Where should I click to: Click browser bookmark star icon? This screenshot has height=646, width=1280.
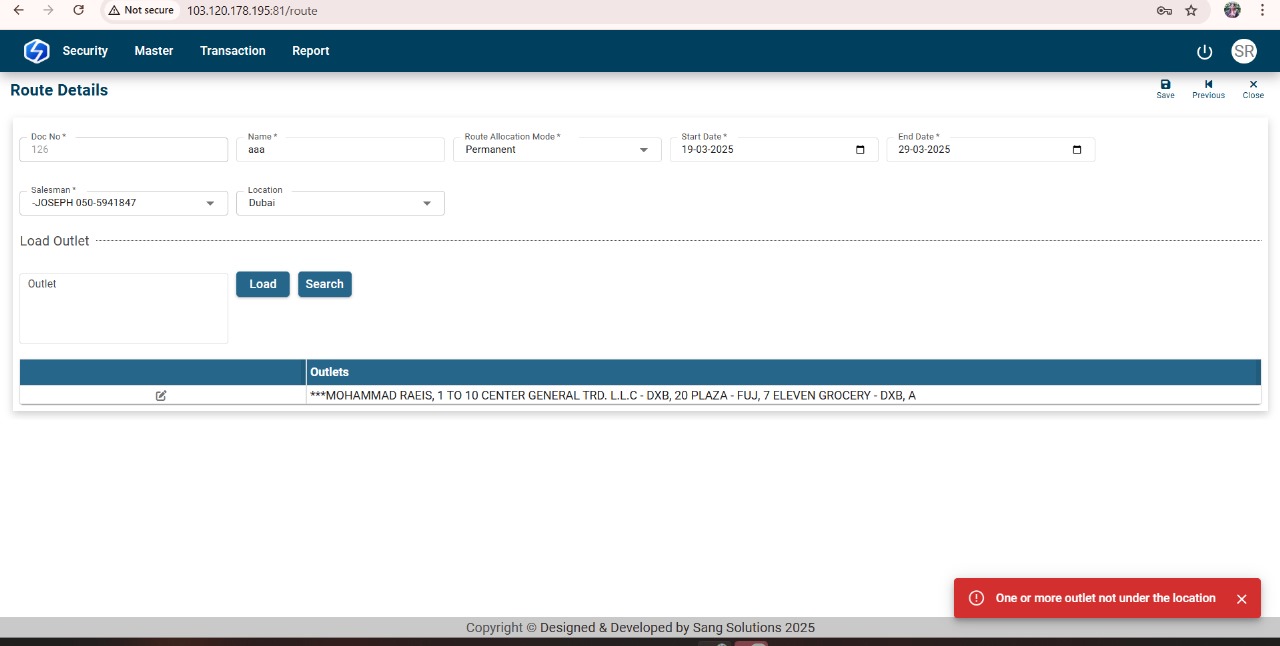[1191, 10]
